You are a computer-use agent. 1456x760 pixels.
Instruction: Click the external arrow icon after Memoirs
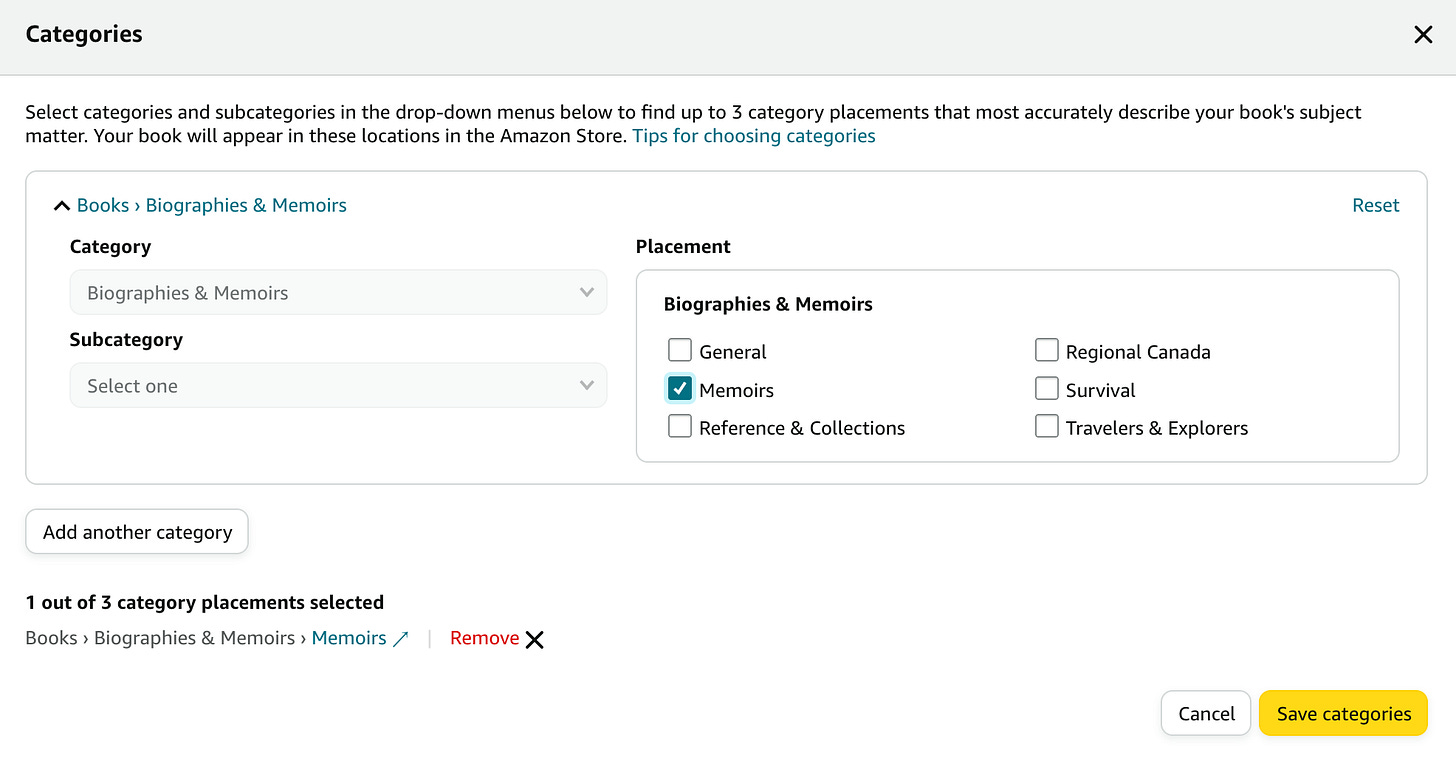pyautogui.click(x=401, y=639)
